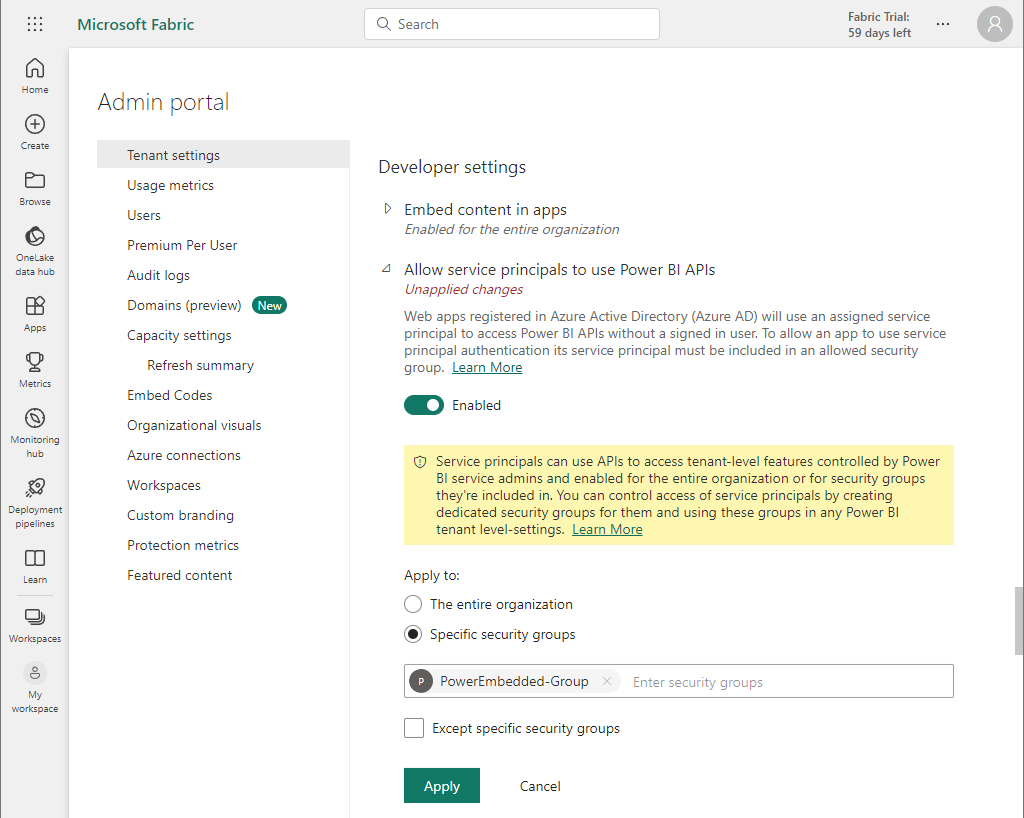The image size is (1024, 818).
Task: Select The entire organization radio button
Action: pyautogui.click(x=413, y=604)
